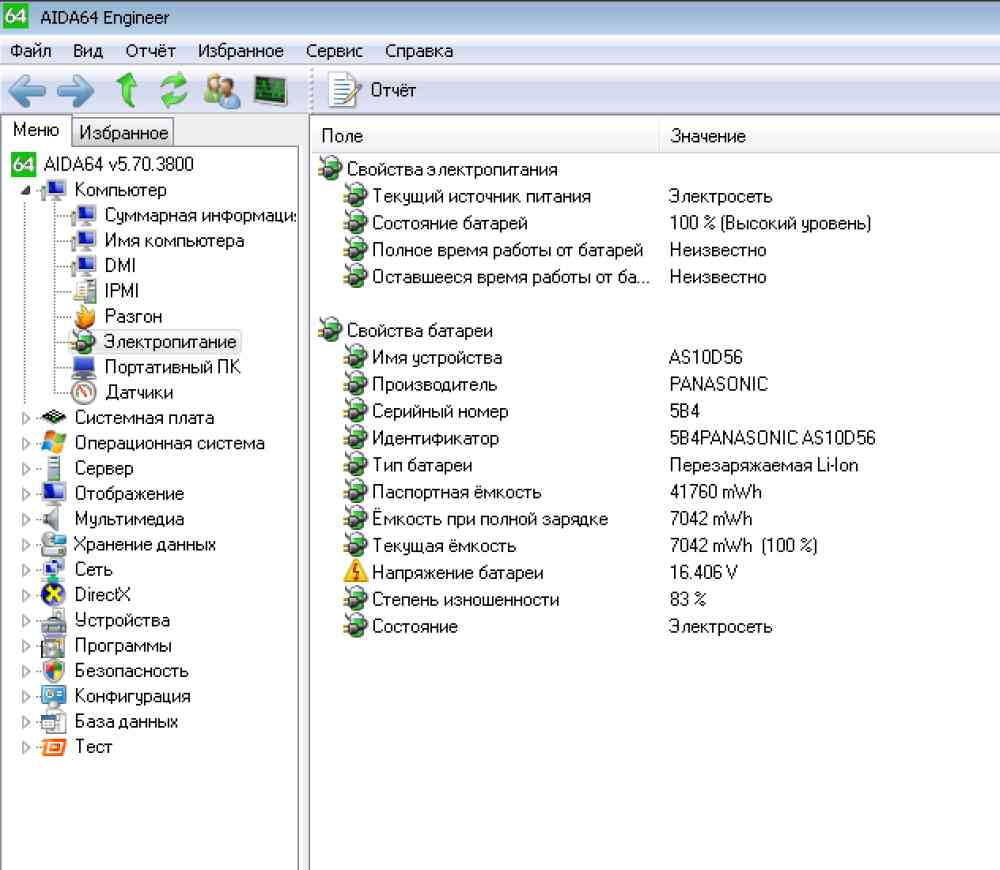Image resolution: width=1000 pixels, height=870 pixels.
Task: Open the green monitor diagnostics toolbar icon
Action: [270, 91]
